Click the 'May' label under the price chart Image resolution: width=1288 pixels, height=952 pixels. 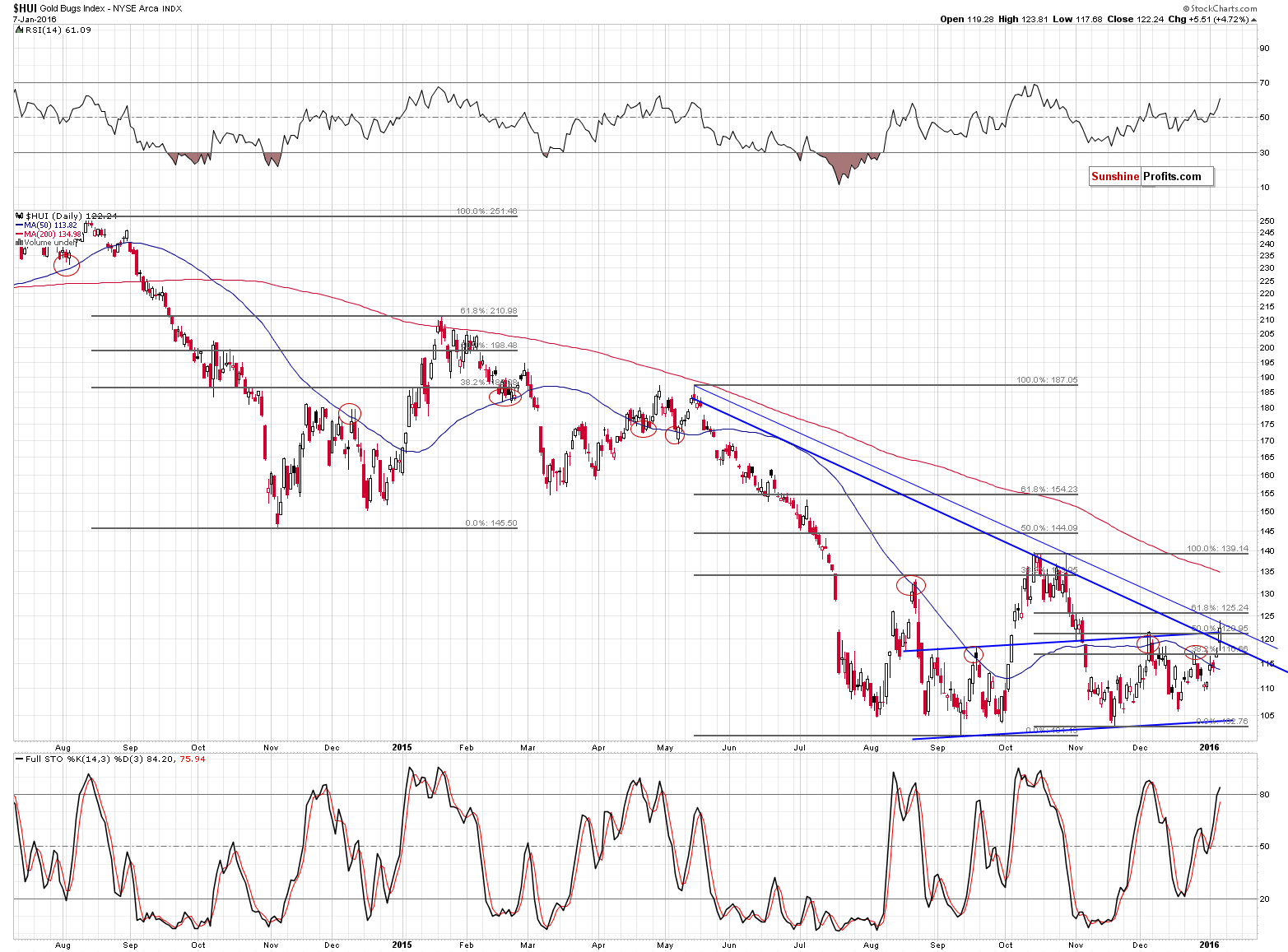[x=665, y=747]
